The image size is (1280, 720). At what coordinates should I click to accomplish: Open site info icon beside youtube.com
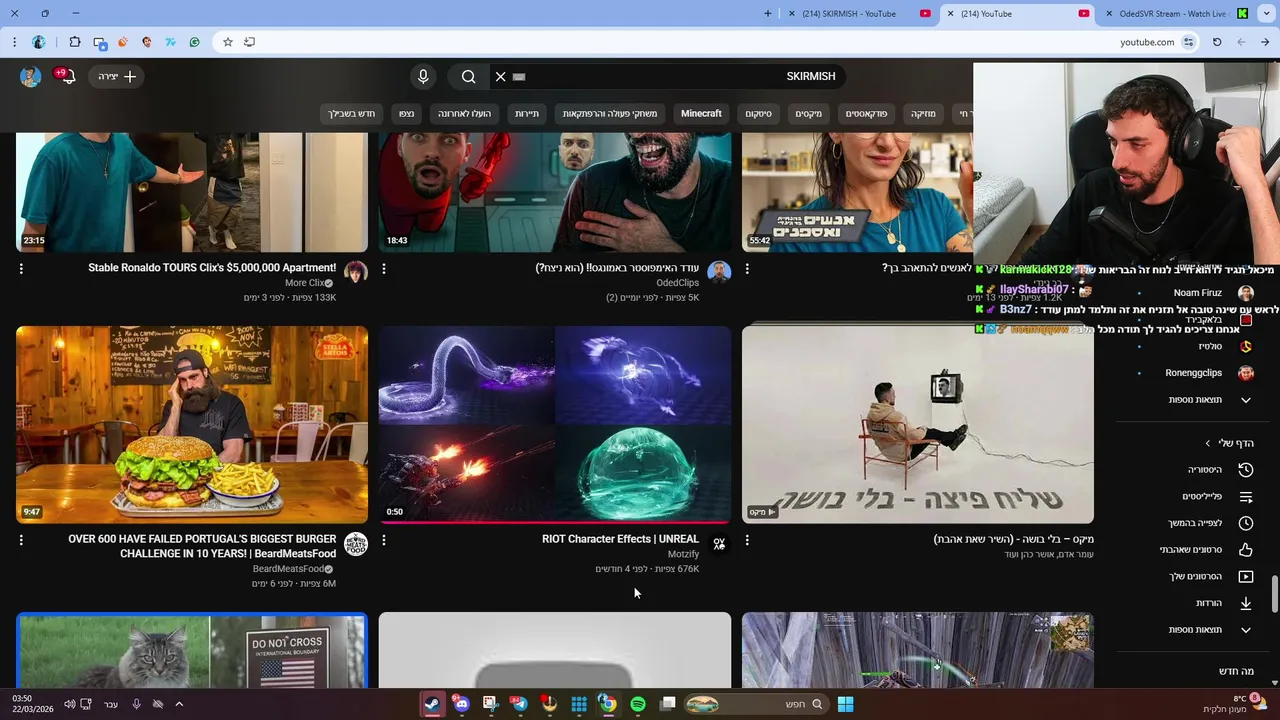1188,42
